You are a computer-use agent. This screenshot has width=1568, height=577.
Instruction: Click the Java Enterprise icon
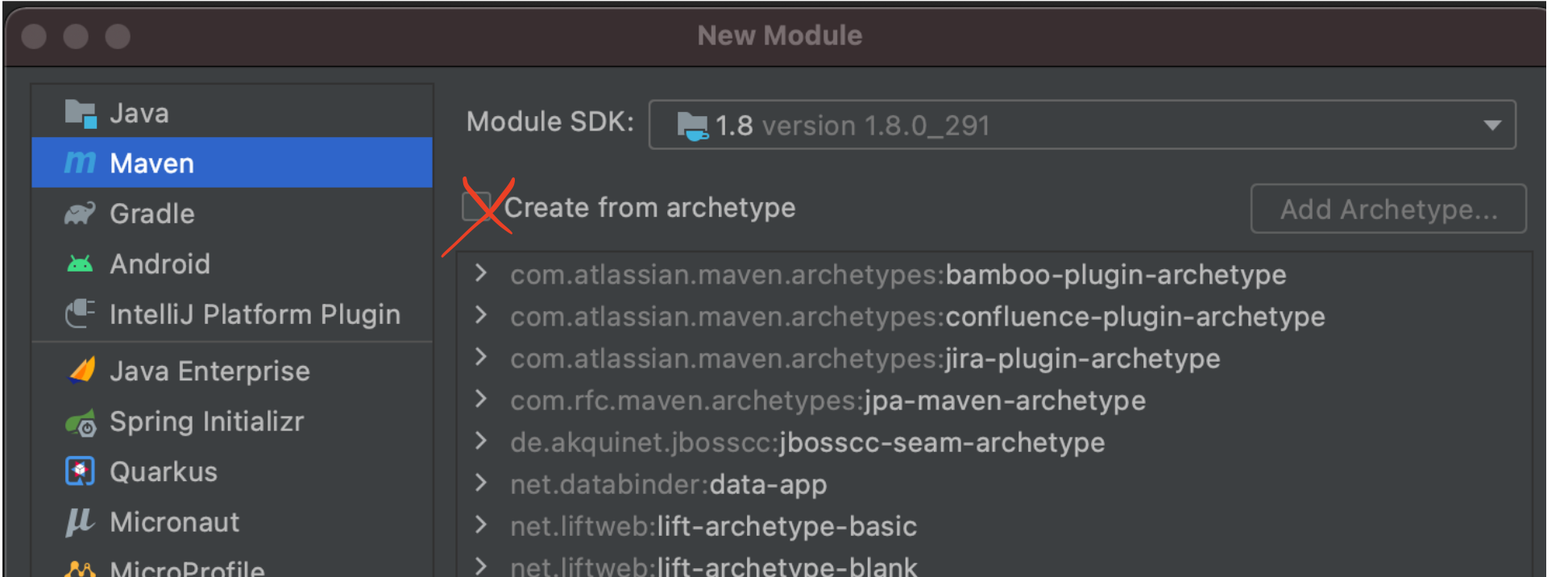pyautogui.click(x=81, y=370)
